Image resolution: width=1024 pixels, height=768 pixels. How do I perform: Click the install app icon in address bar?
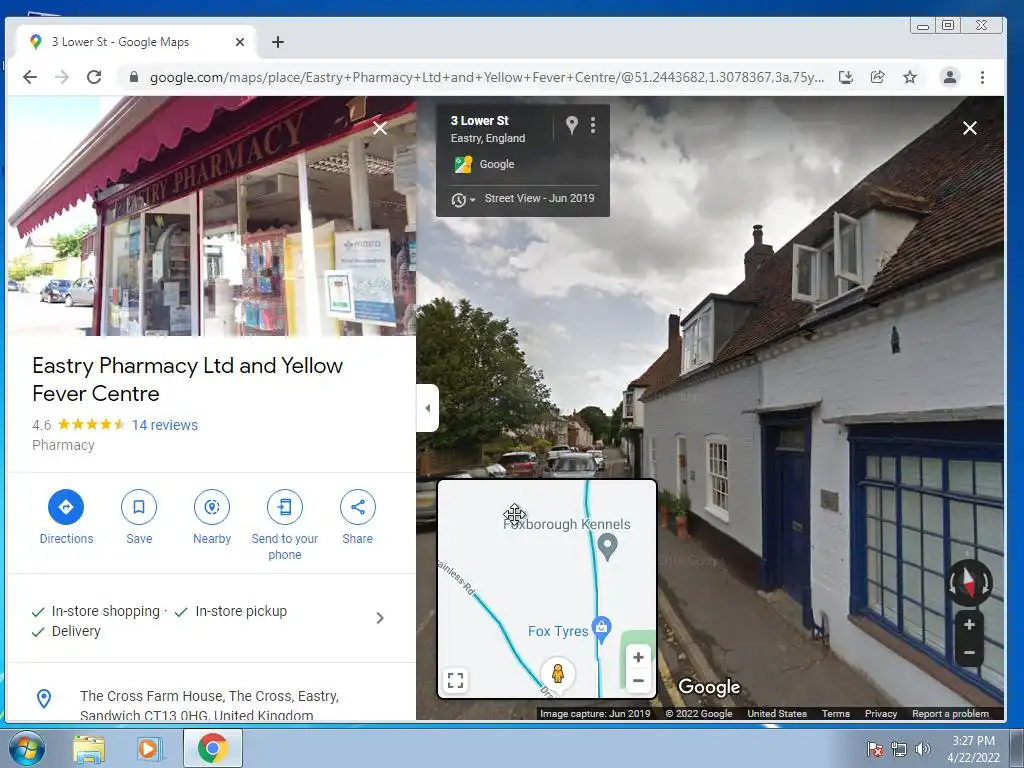[x=846, y=77]
